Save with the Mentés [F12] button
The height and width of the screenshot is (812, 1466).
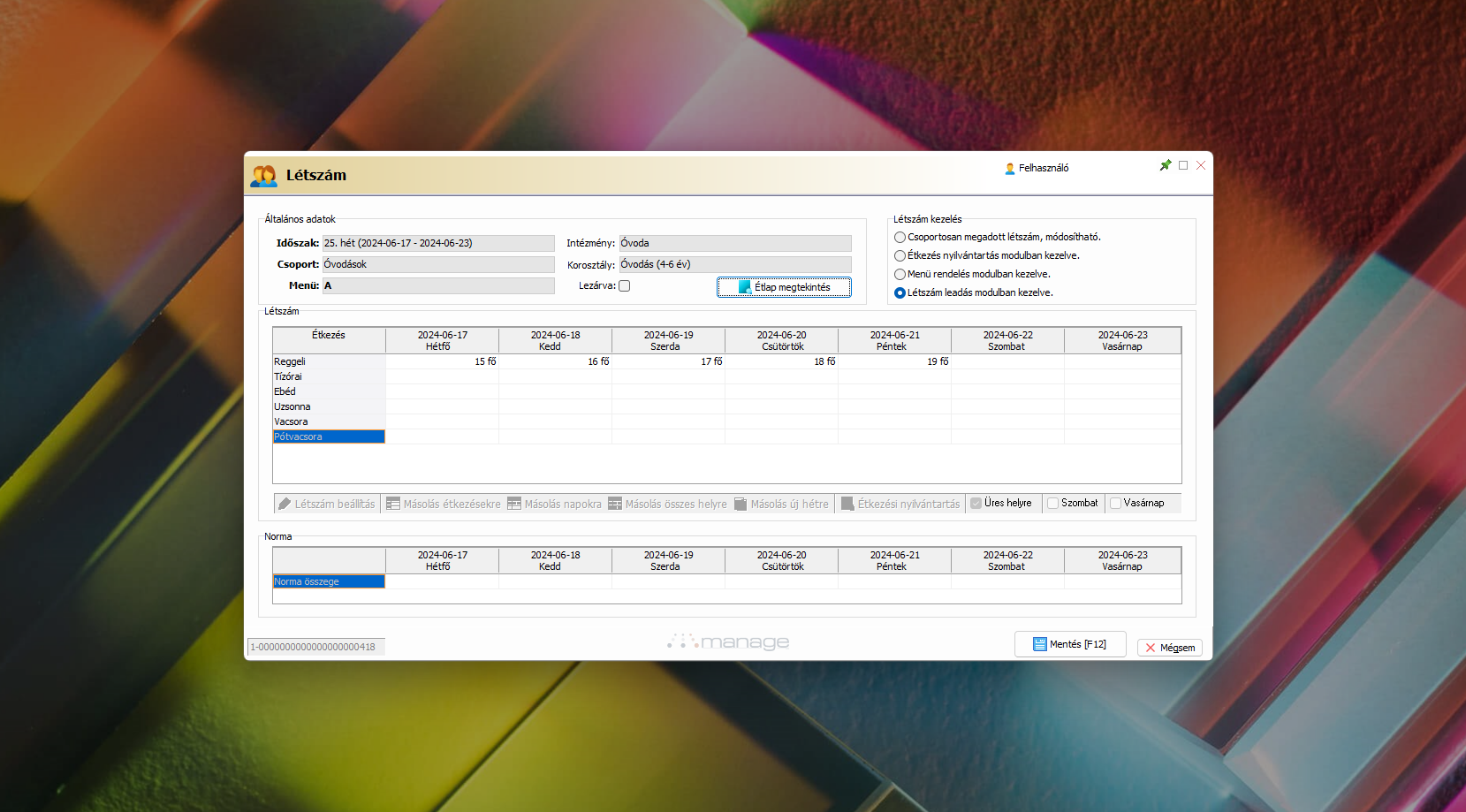click(x=1069, y=644)
